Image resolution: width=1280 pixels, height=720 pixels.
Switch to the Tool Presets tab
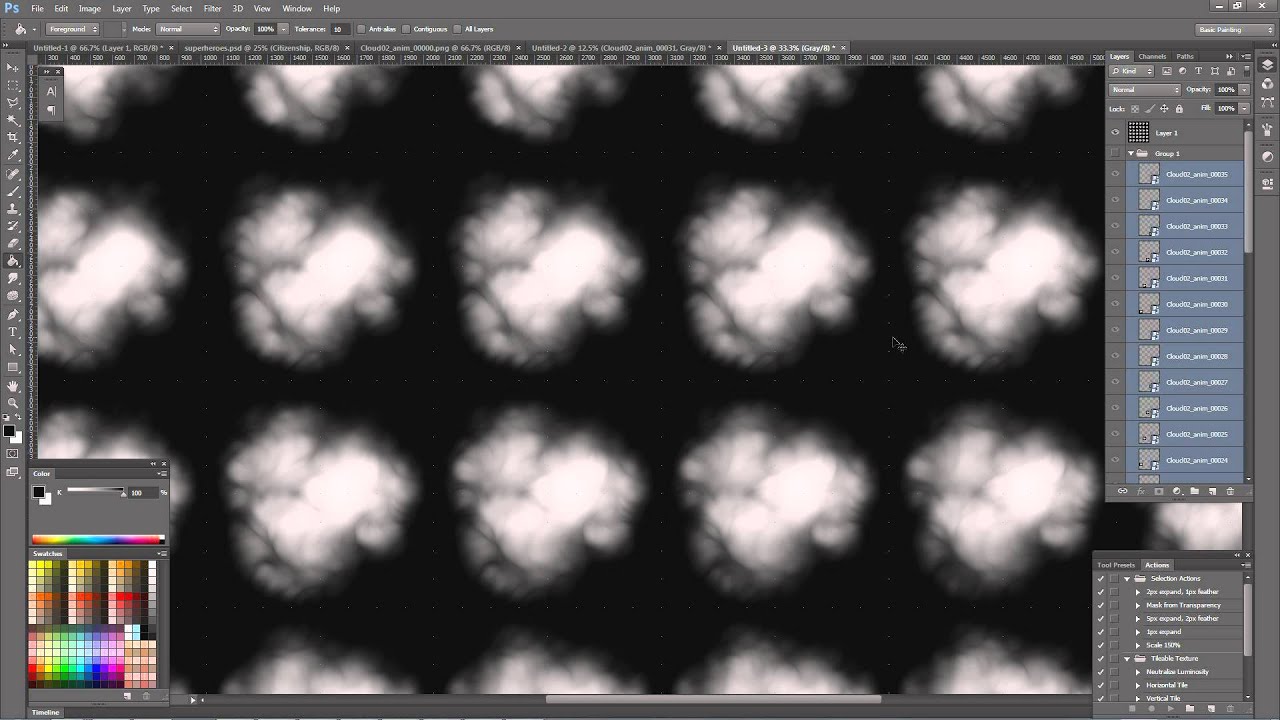point(1116,565)
